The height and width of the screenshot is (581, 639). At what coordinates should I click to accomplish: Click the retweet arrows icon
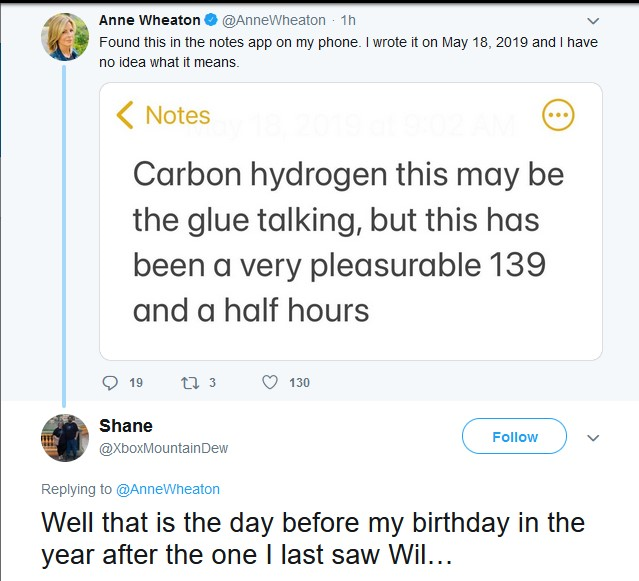[188, 382]
